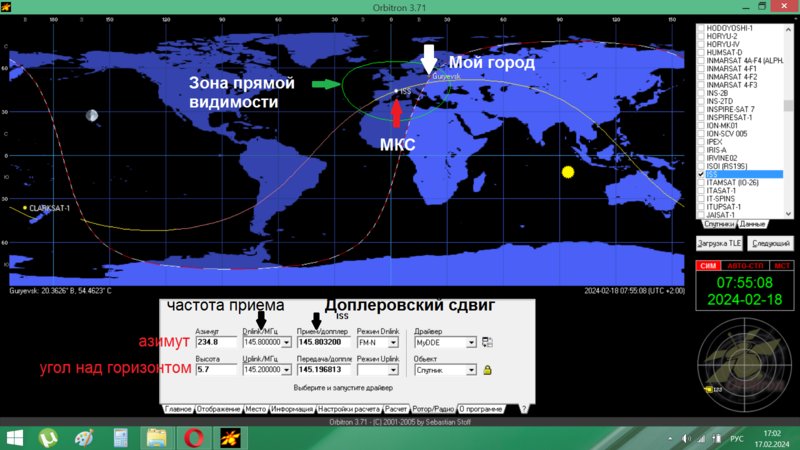Click the driver run icon beside MyDDE
The width and height of the screenshot is (800, 450).
487,342
